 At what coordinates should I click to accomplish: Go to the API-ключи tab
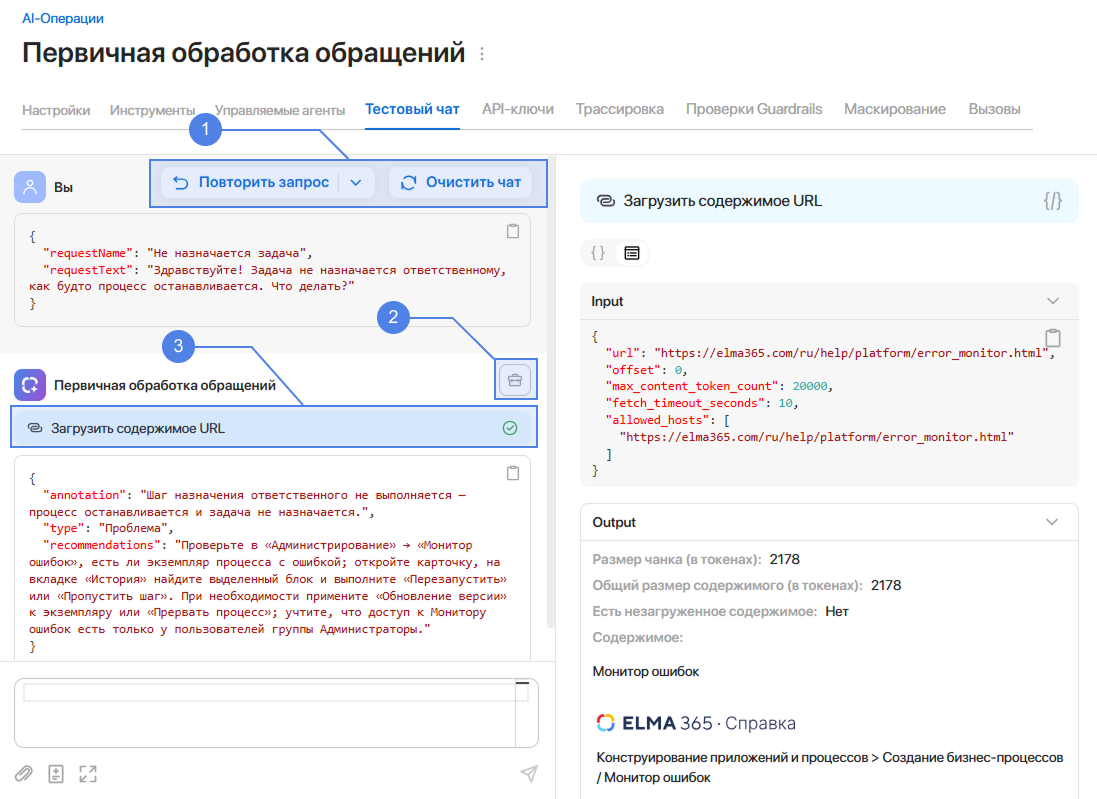pyautogui.click(x=518, y=109)
